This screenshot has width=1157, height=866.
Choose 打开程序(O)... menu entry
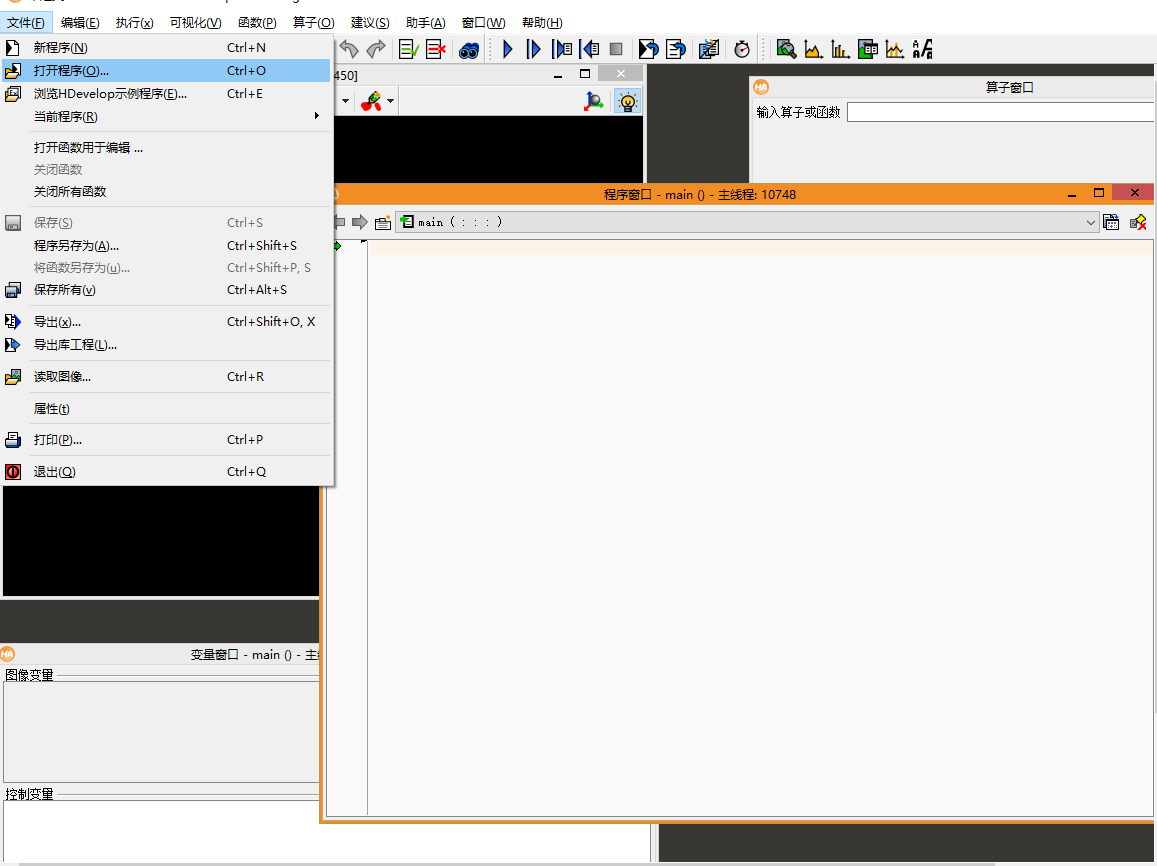point(166,71)
